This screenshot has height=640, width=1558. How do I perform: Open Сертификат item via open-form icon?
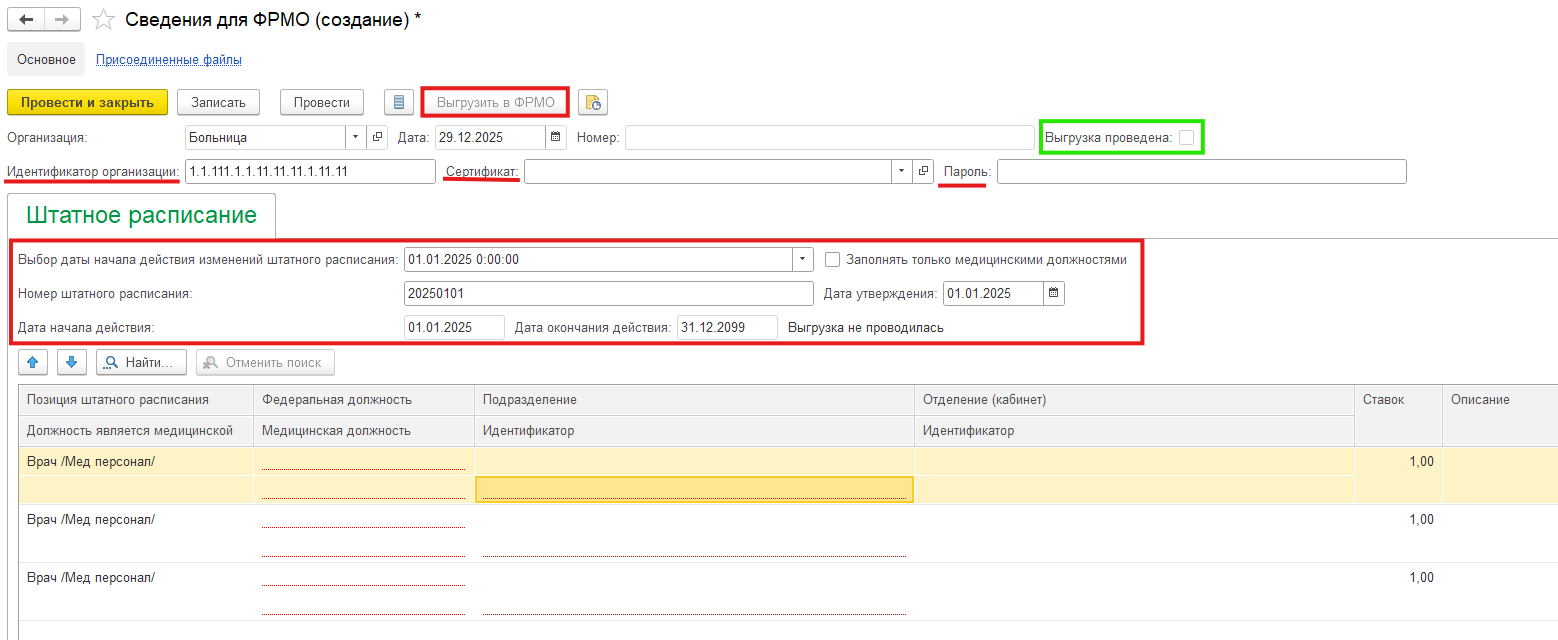(923, 172)
